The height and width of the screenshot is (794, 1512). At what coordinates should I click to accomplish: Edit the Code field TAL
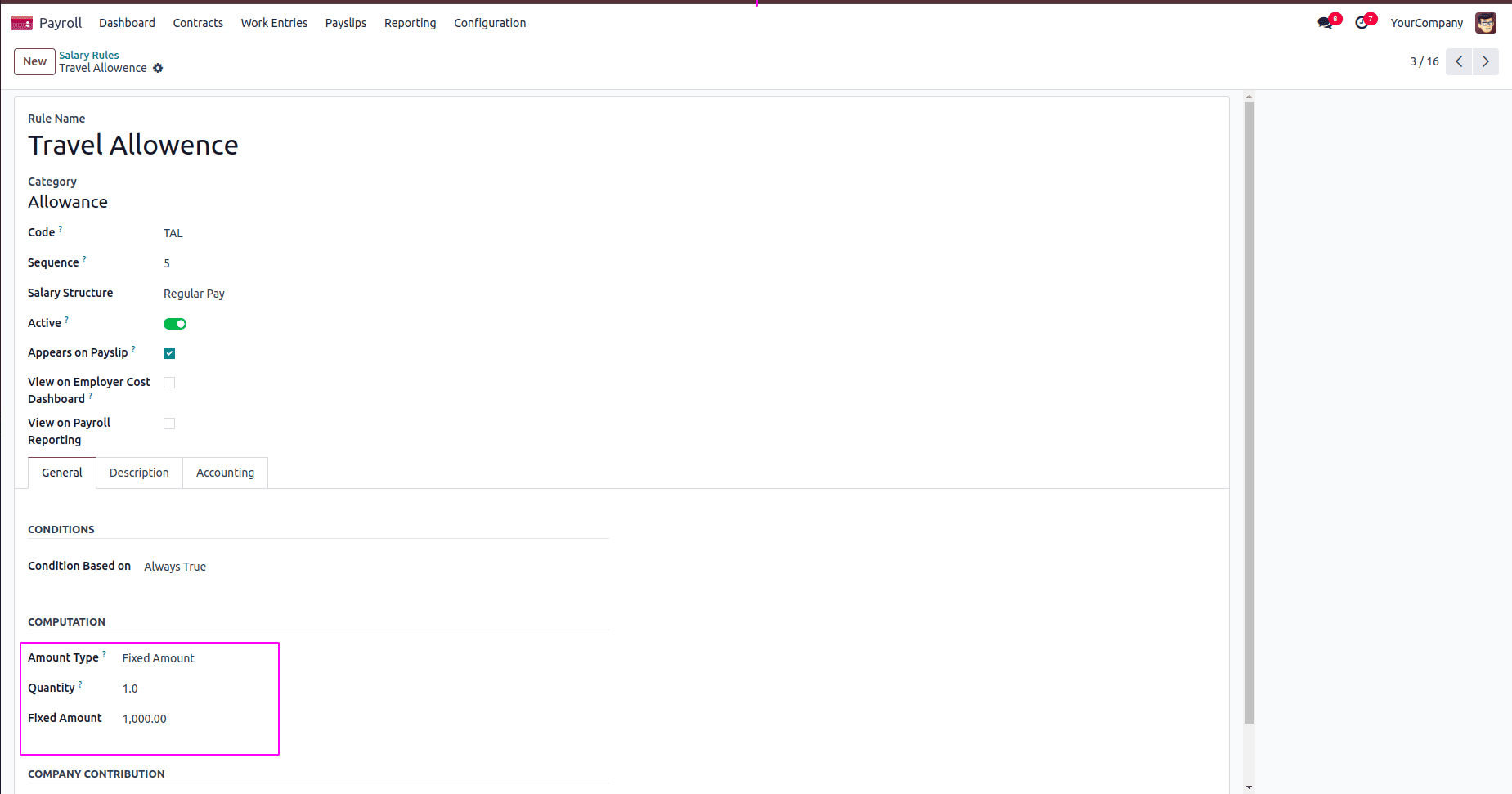click(x=173, y=233)
